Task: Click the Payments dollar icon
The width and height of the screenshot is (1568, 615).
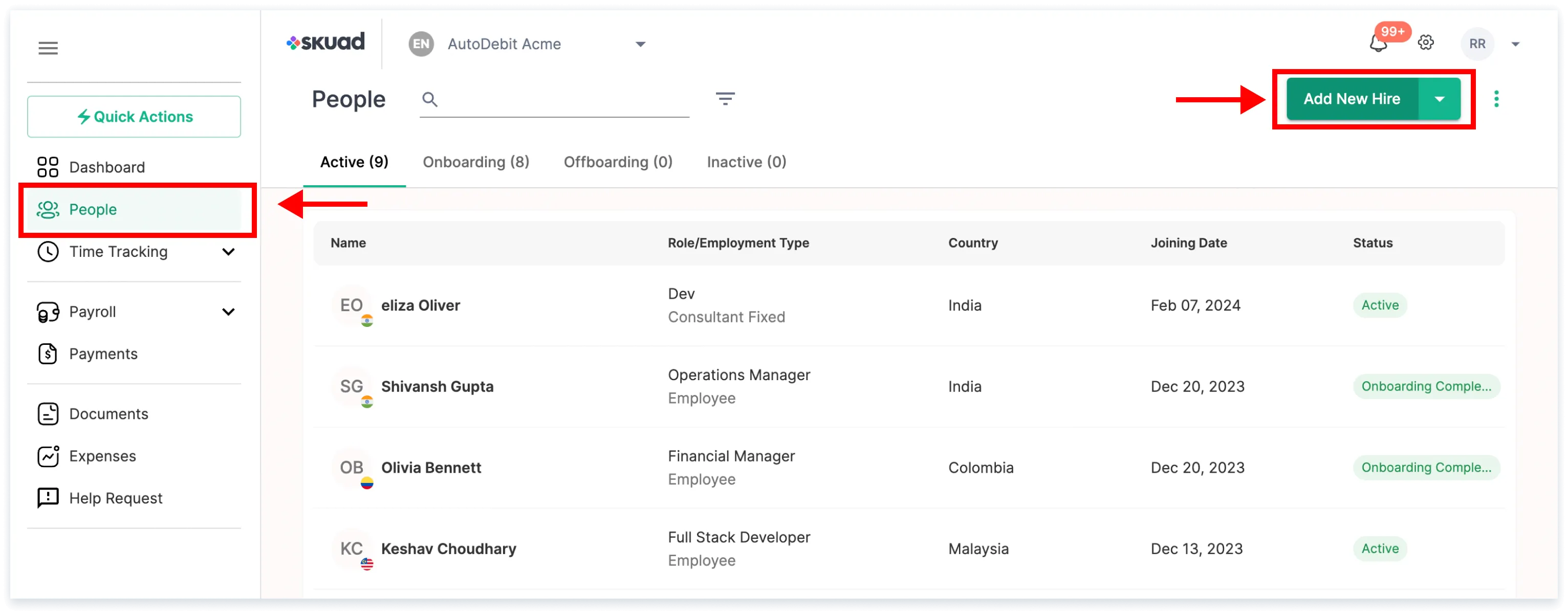Action: point(48,354)
